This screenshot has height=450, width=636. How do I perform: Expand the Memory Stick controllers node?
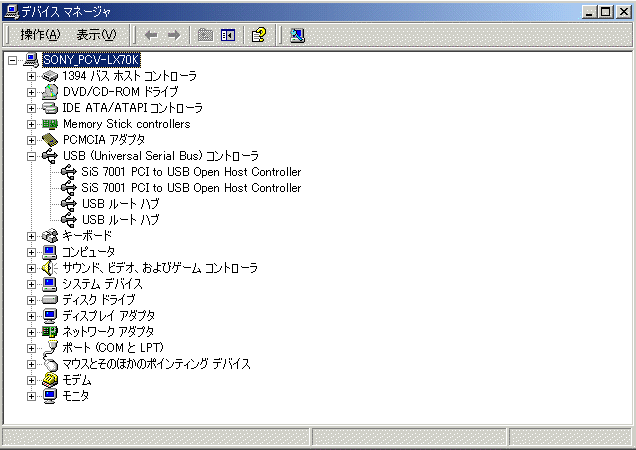click(31, 124)
